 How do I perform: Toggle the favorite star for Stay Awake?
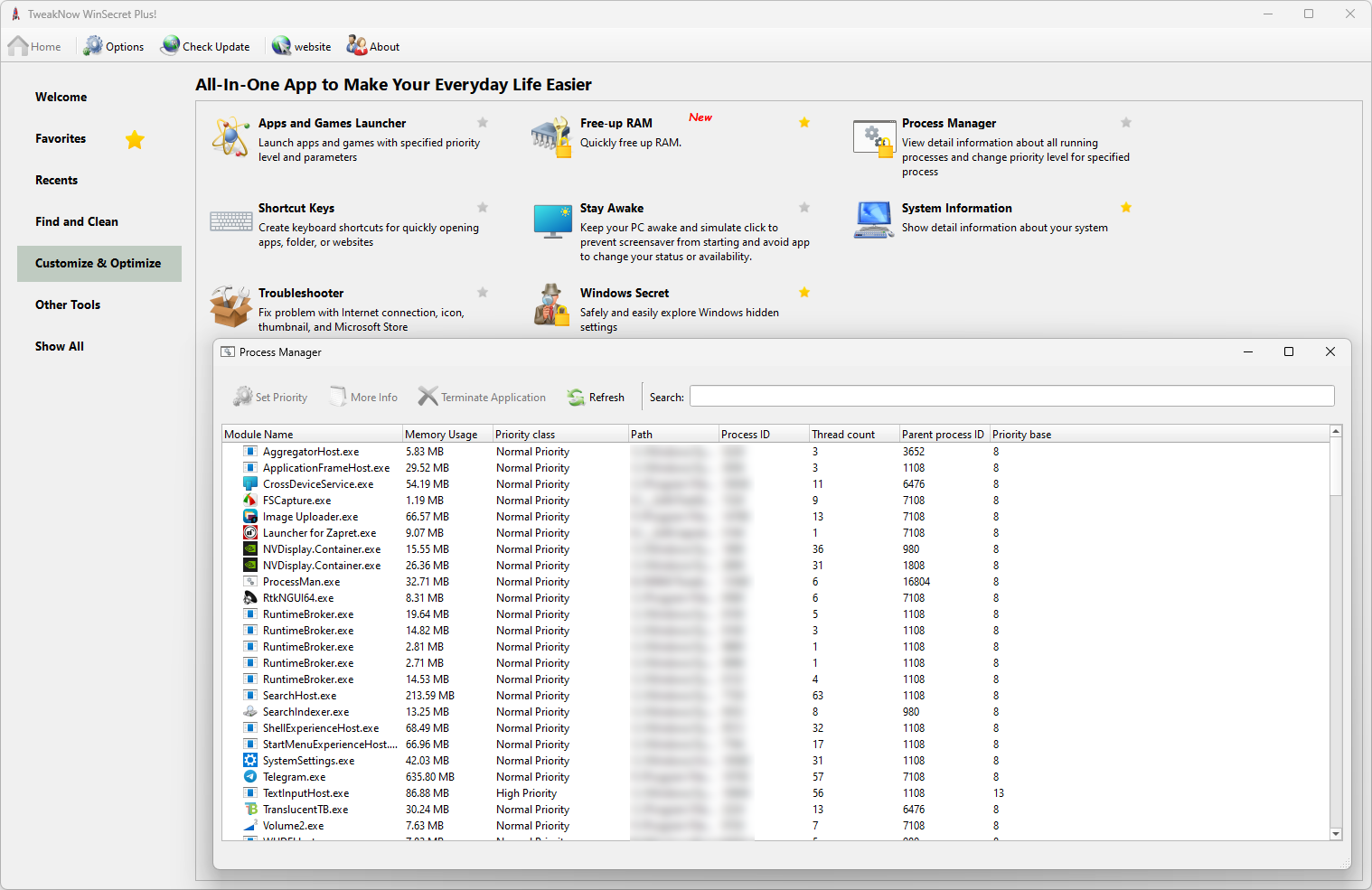coord(804,208)
